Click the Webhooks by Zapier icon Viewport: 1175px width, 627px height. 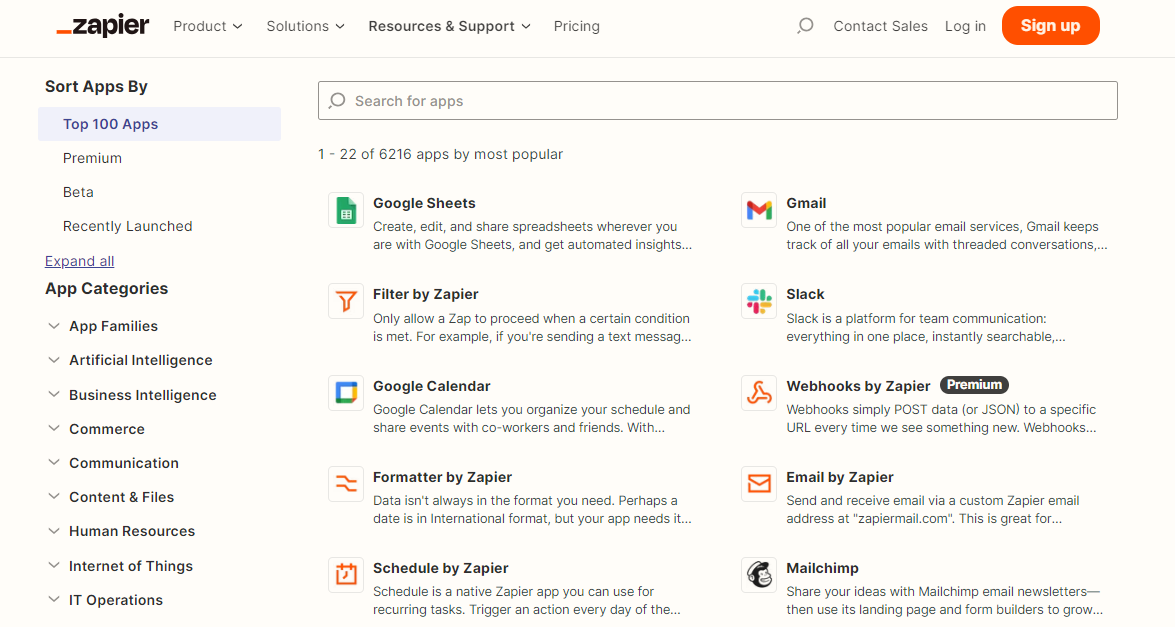click(759, 393)
